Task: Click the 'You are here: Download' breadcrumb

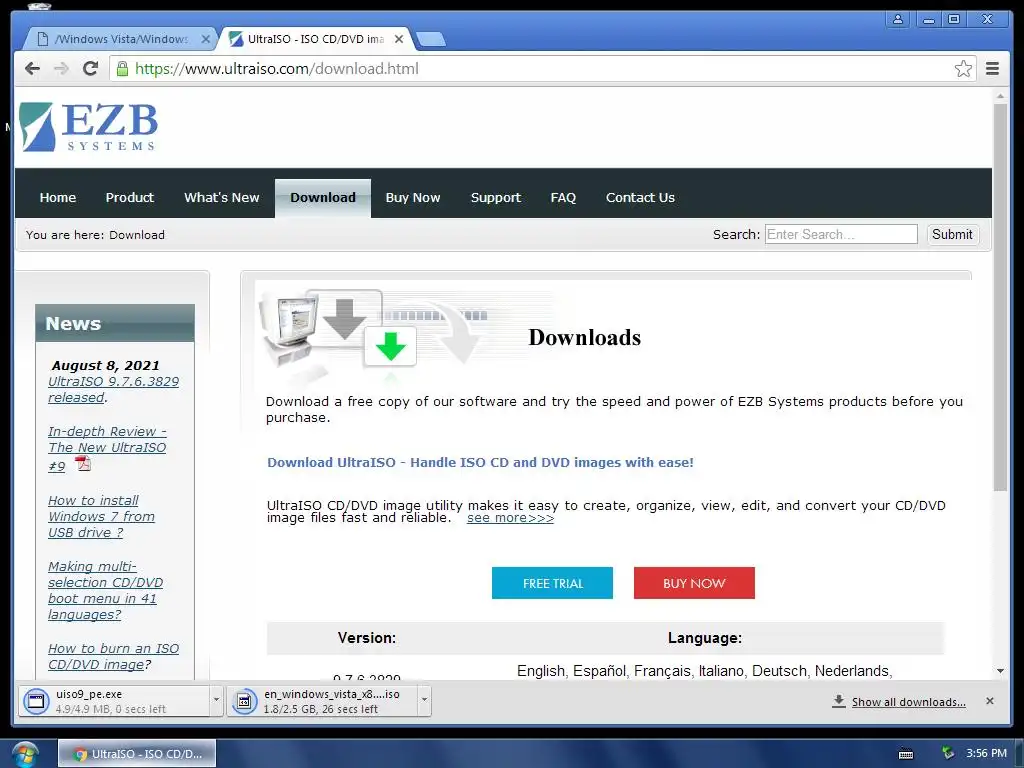Action: click(95, 234)
